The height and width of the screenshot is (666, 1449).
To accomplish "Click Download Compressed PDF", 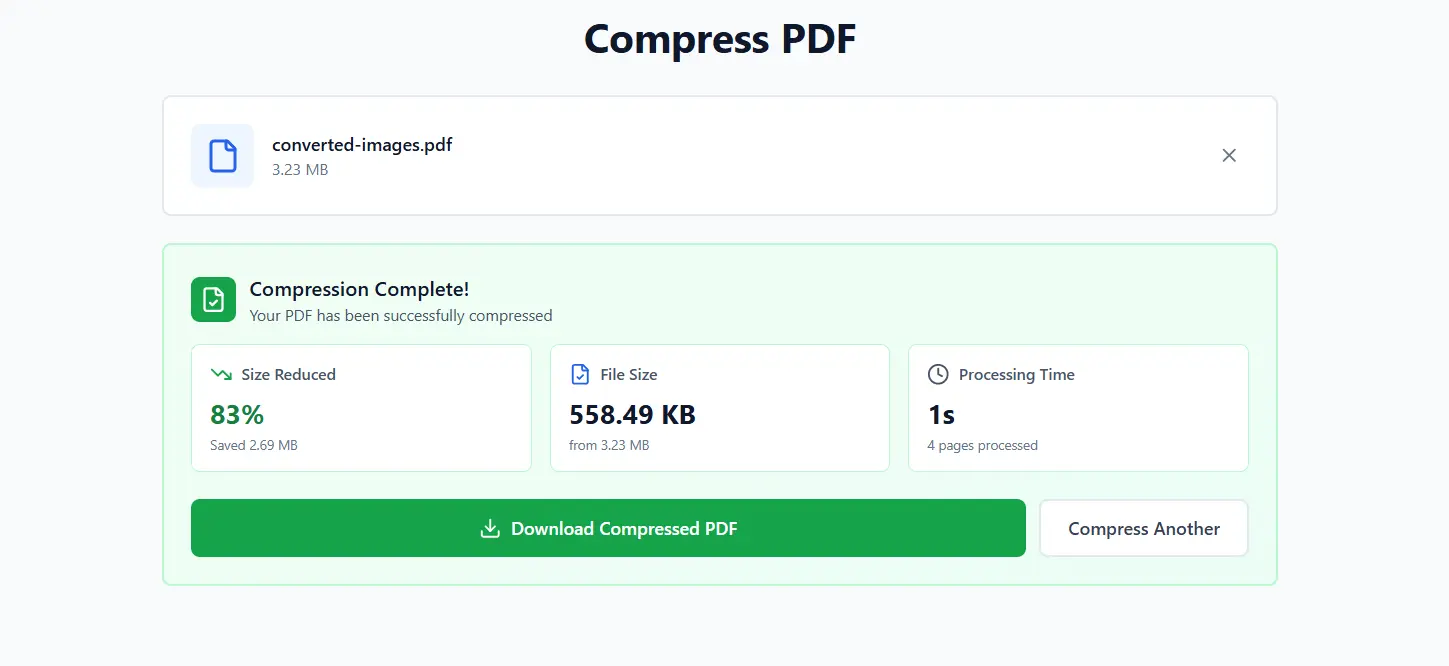I will [608, 528].
